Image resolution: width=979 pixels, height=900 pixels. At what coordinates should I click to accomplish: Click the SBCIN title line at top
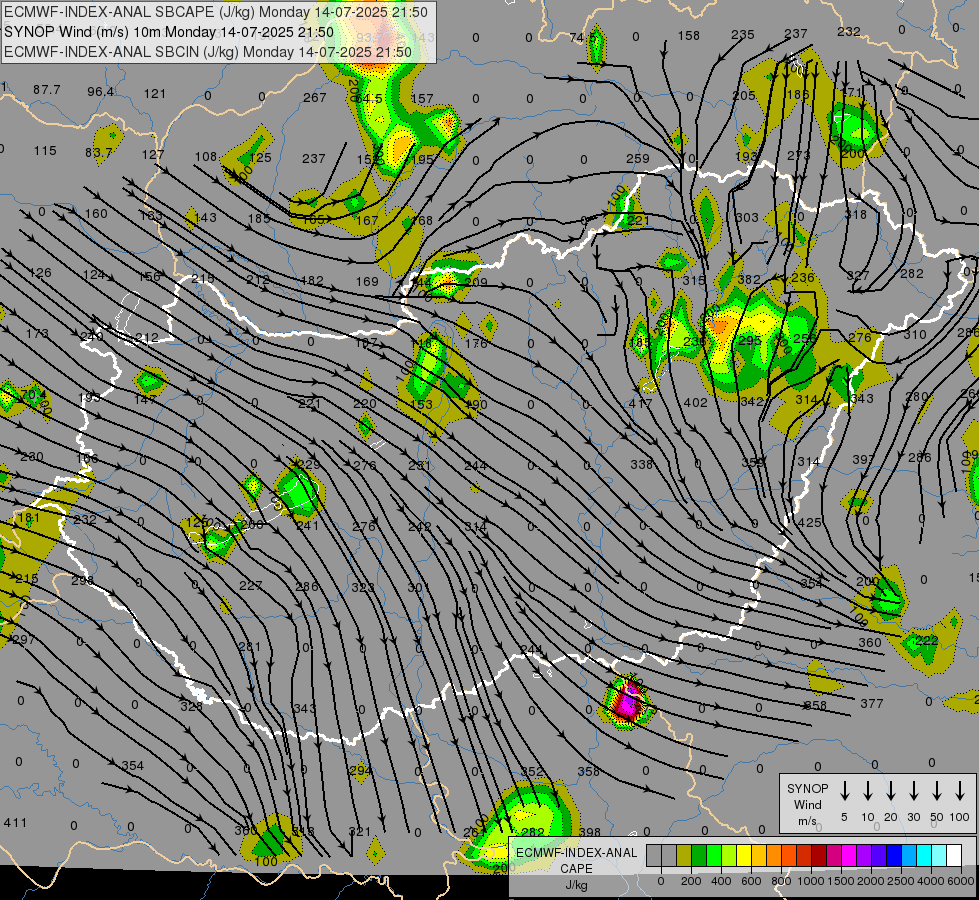pyautogui.click(x=208, y=52)
